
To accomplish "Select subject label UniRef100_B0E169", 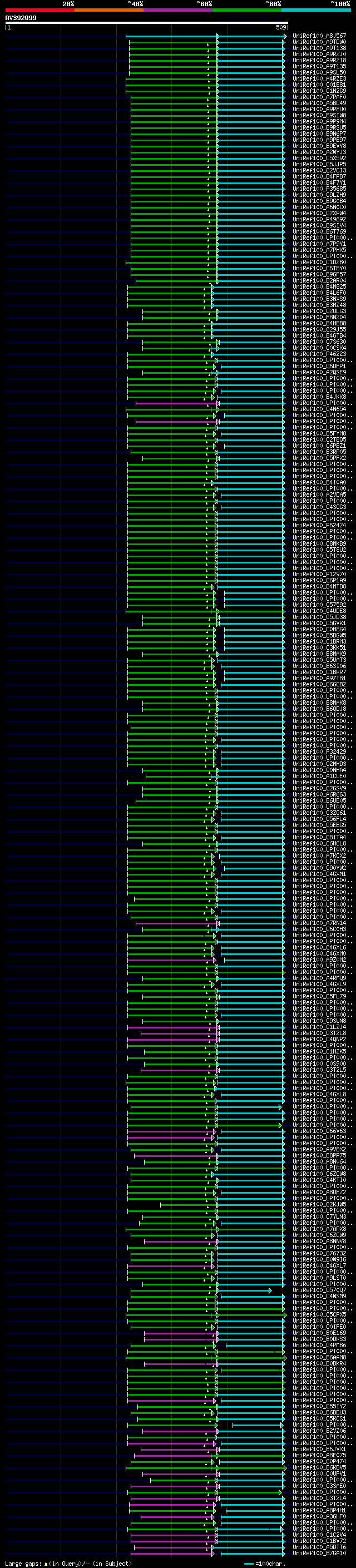I will click(x=319, y=1332).
